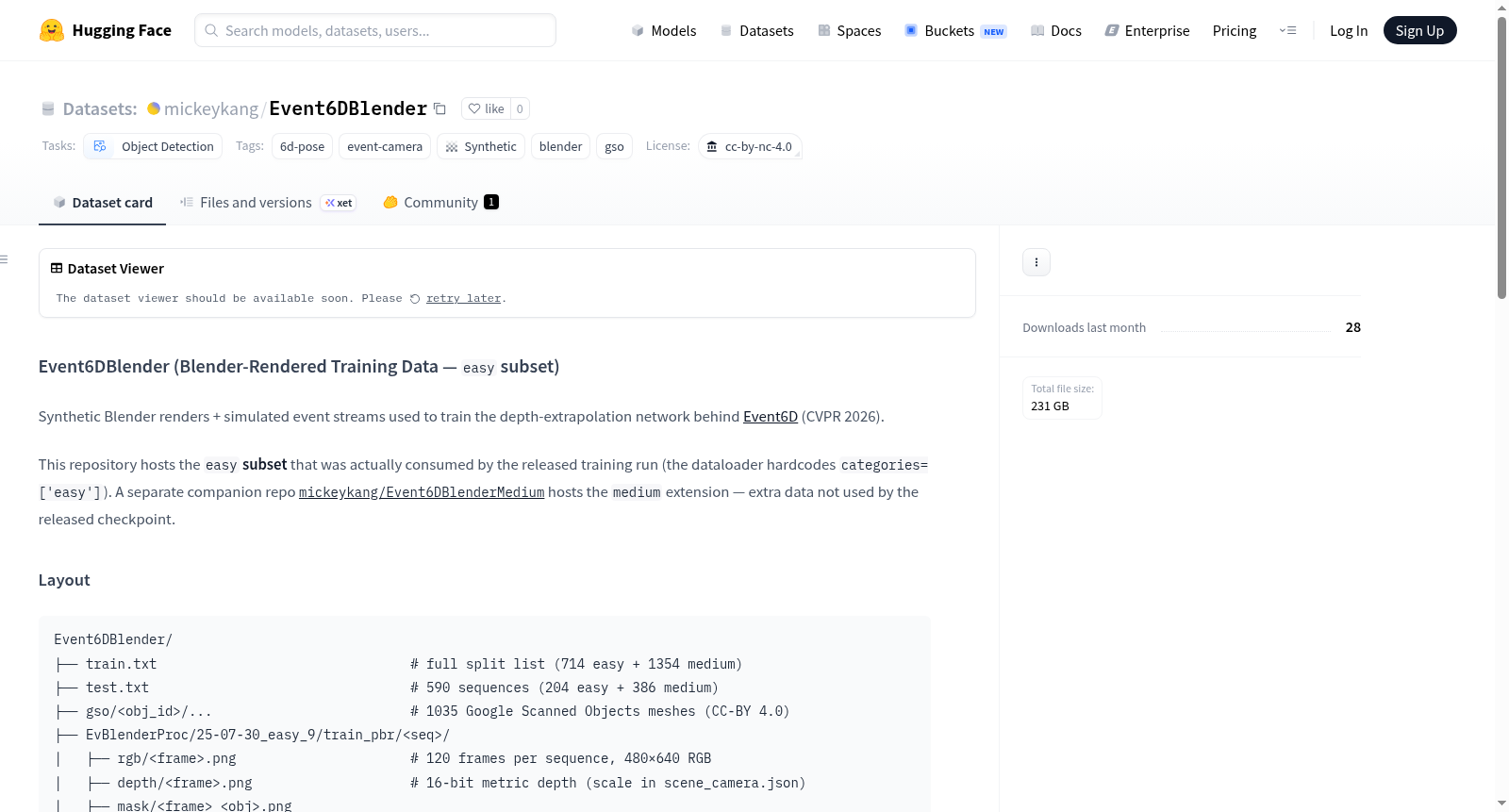1509x812 pixels.
Task: Open the Pricing page
Action: click(1235, 30)
